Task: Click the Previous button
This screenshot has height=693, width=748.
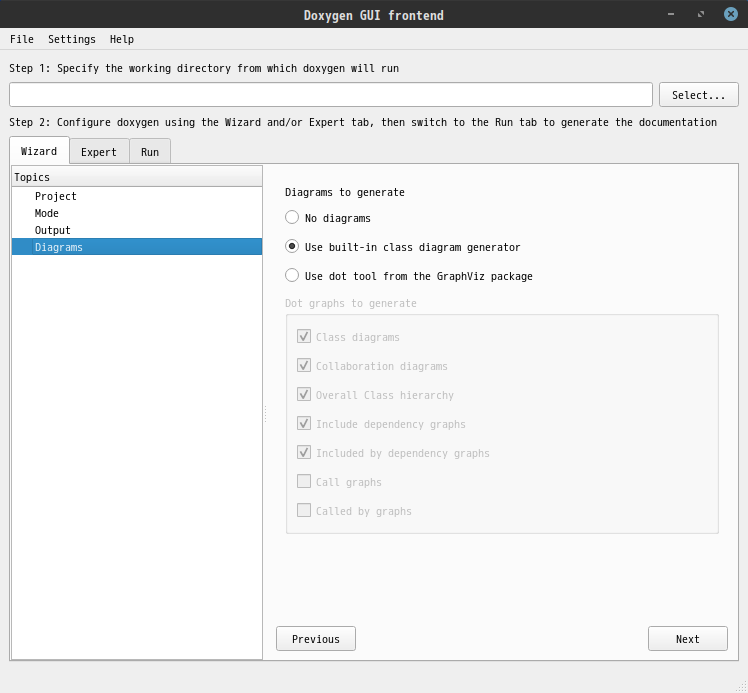Action: pos(316,639)
